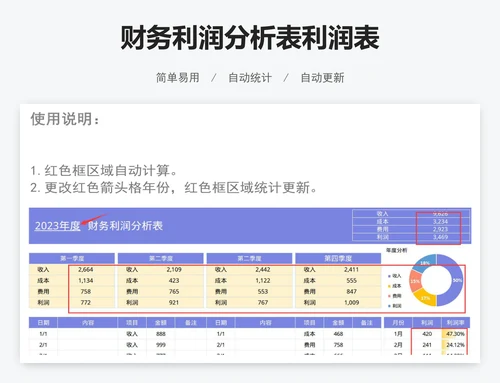500x383 pixels.
Task: Select the amount cell 999
Action: pyautogui.click(x=161, y=345)
